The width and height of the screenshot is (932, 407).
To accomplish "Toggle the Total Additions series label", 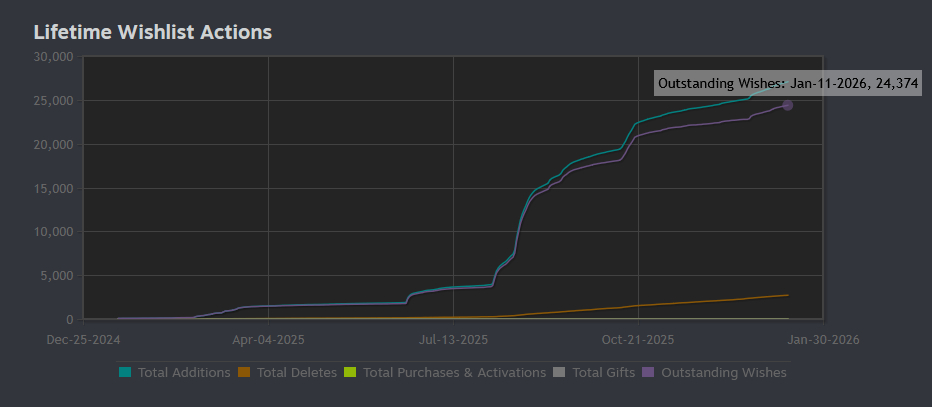I will 184,373.
